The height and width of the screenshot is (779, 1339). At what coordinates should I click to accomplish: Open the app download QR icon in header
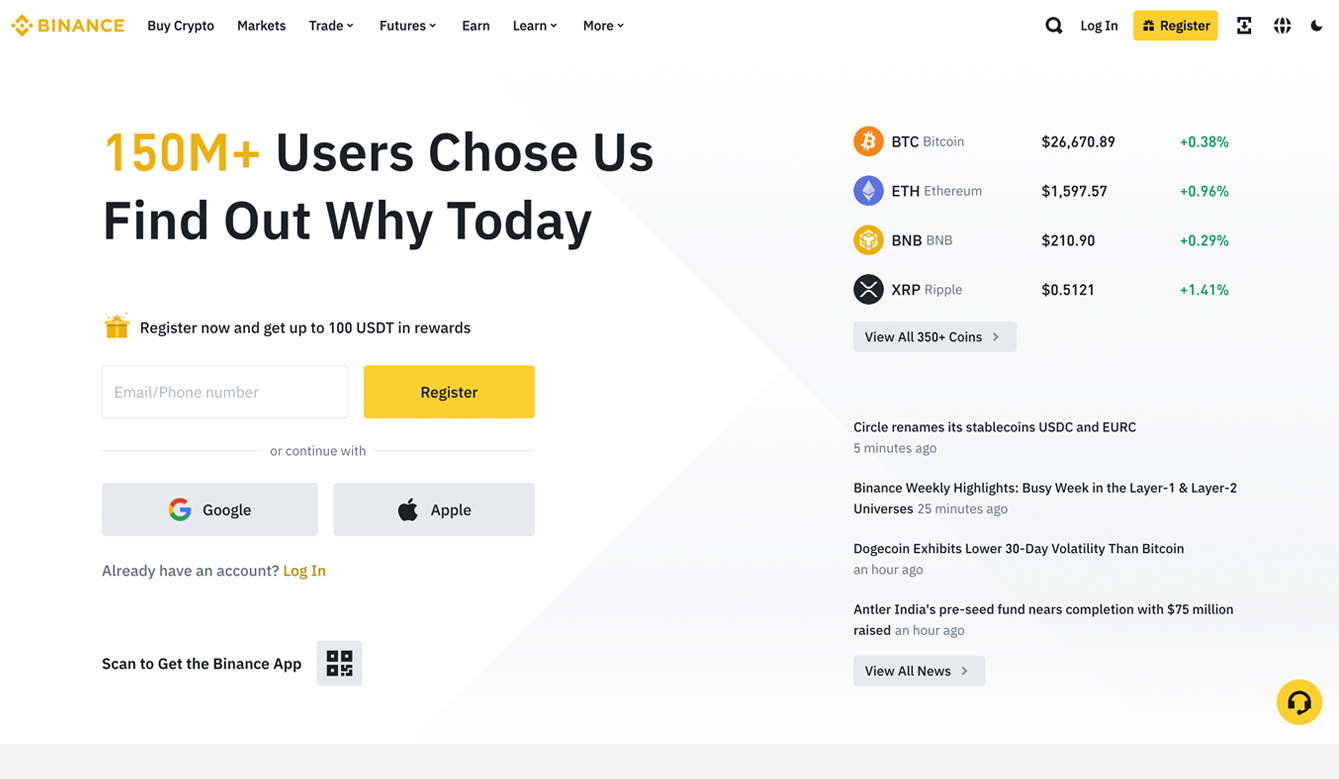click(1244, 26)
